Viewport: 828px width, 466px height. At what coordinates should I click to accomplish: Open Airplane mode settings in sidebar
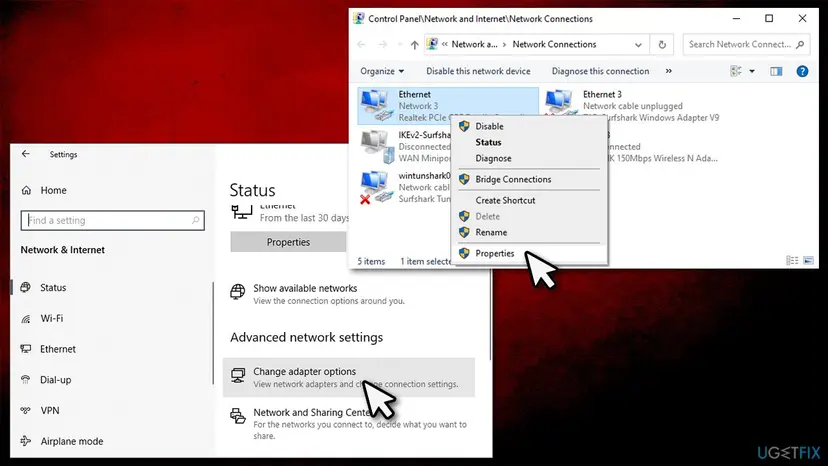(71, 441)
